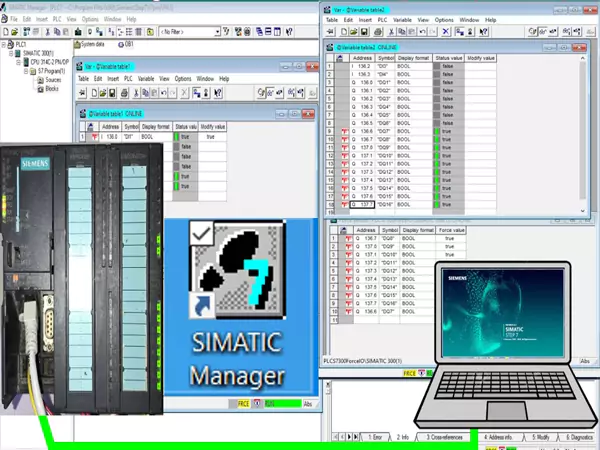This screenshot has height=450, width=600.
Task: Click Modify value "true" in Variable table1
Action: pos(210,137)
